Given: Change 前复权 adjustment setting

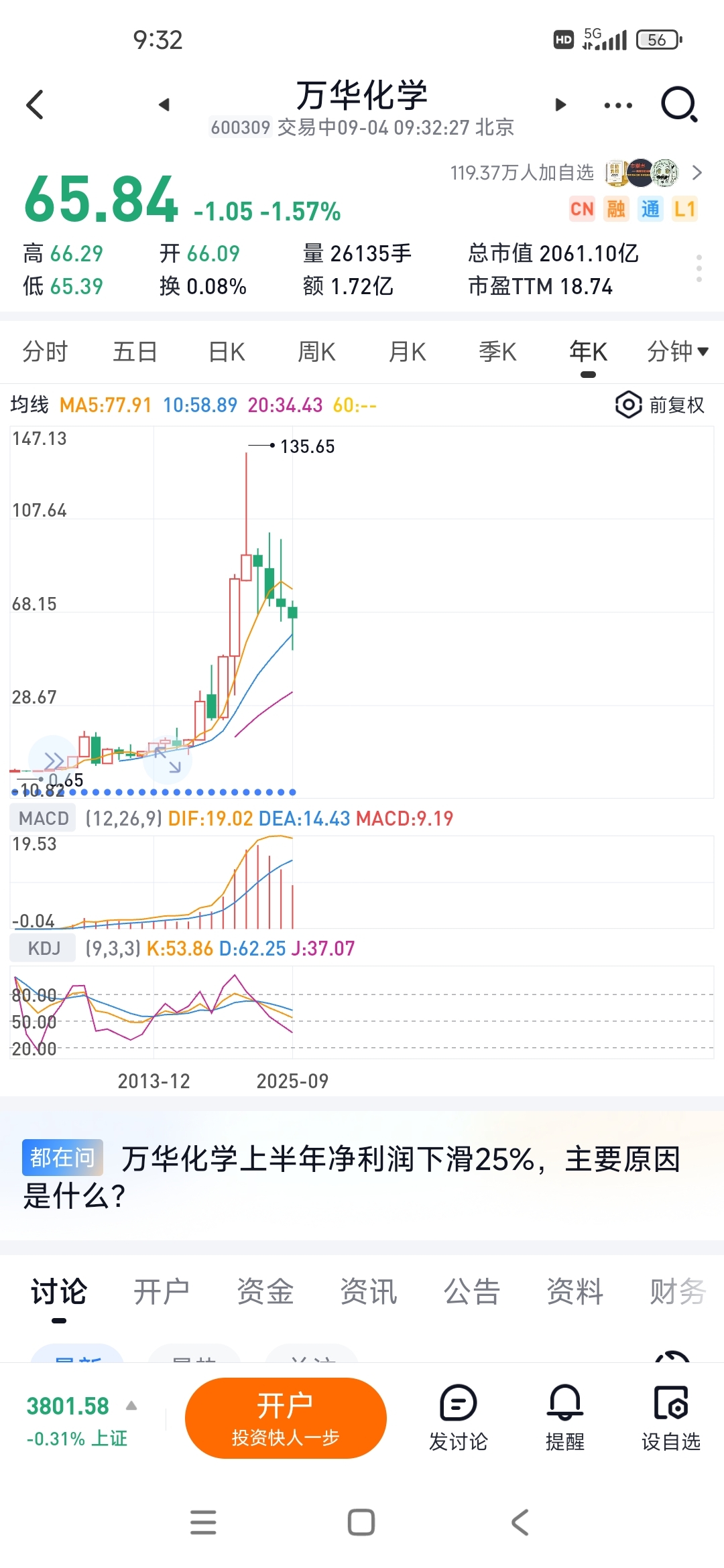Looking at the screenshot, I should coord(660,405).
